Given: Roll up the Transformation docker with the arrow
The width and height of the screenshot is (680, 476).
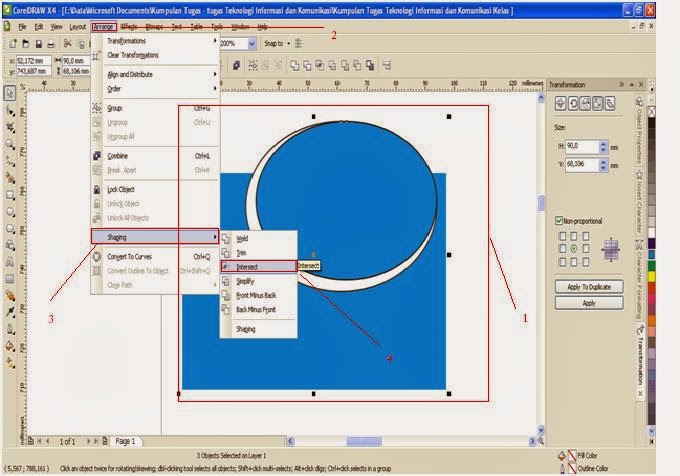Looking at the screenshot, I should point(632,85).
